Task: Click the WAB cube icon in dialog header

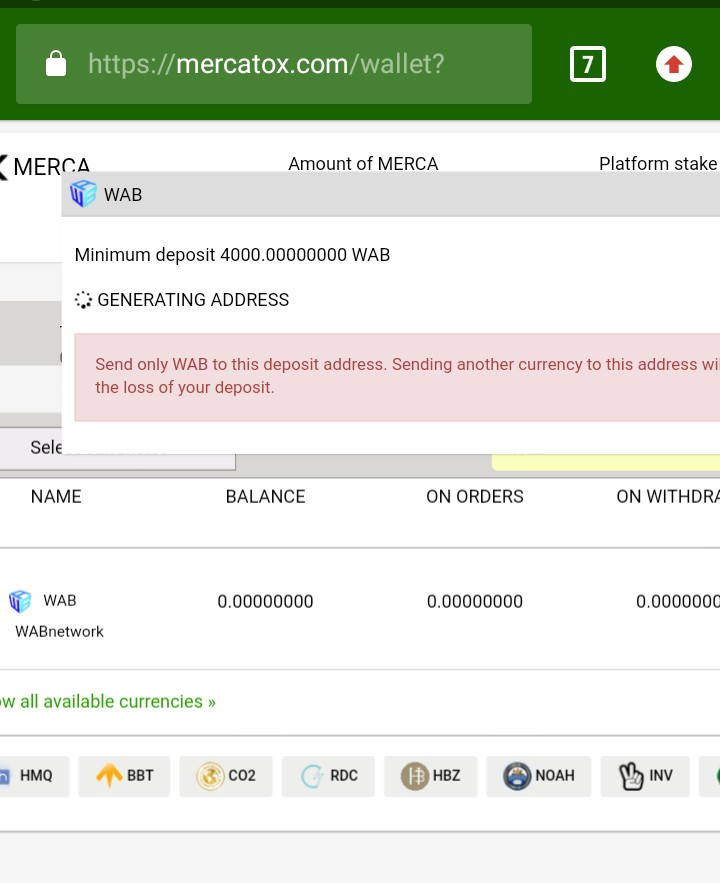Action: click(x=83, y=194)
